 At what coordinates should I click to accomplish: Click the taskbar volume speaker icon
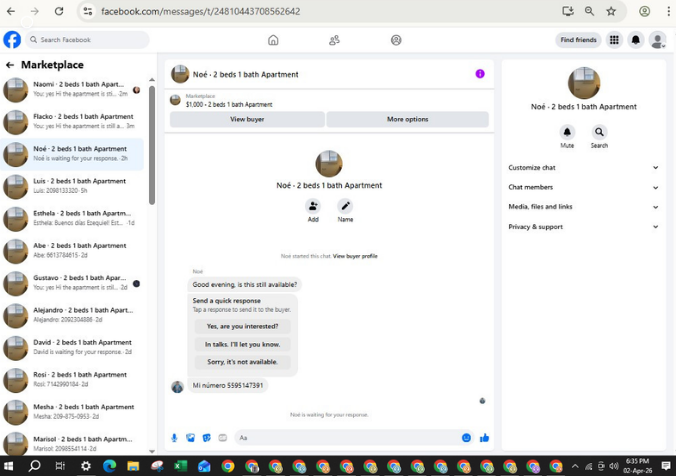pos(614,466)
